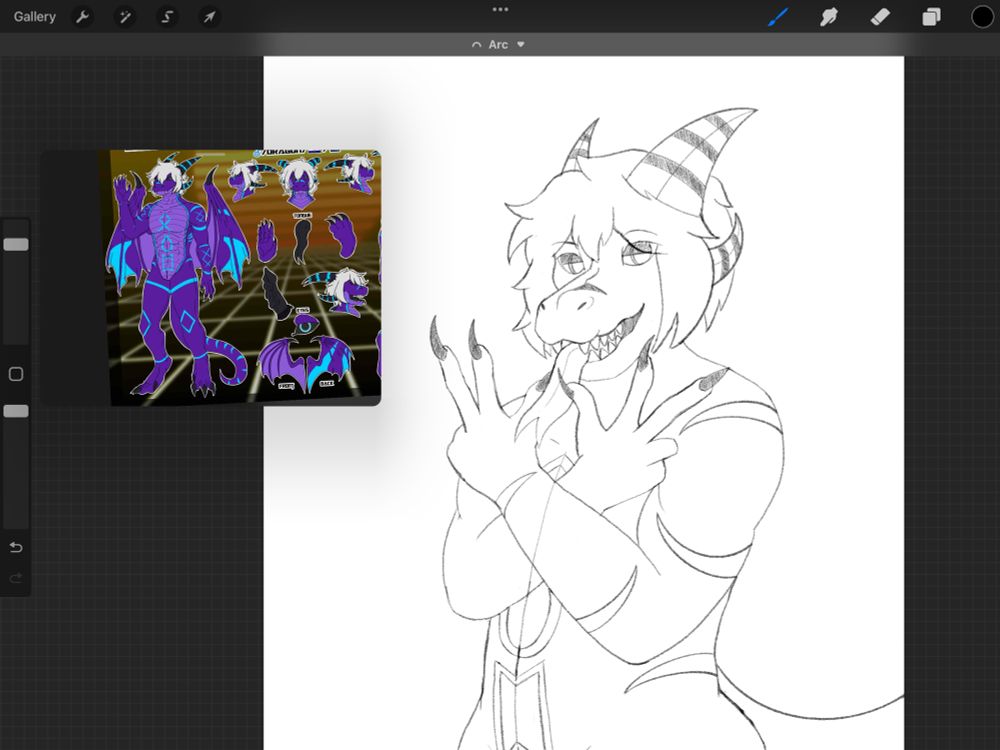Open the Actions wrench menu
Image resolution: width=1000 pixels, height=750 pixels.
pyautogui.click(x=82, y=17)
